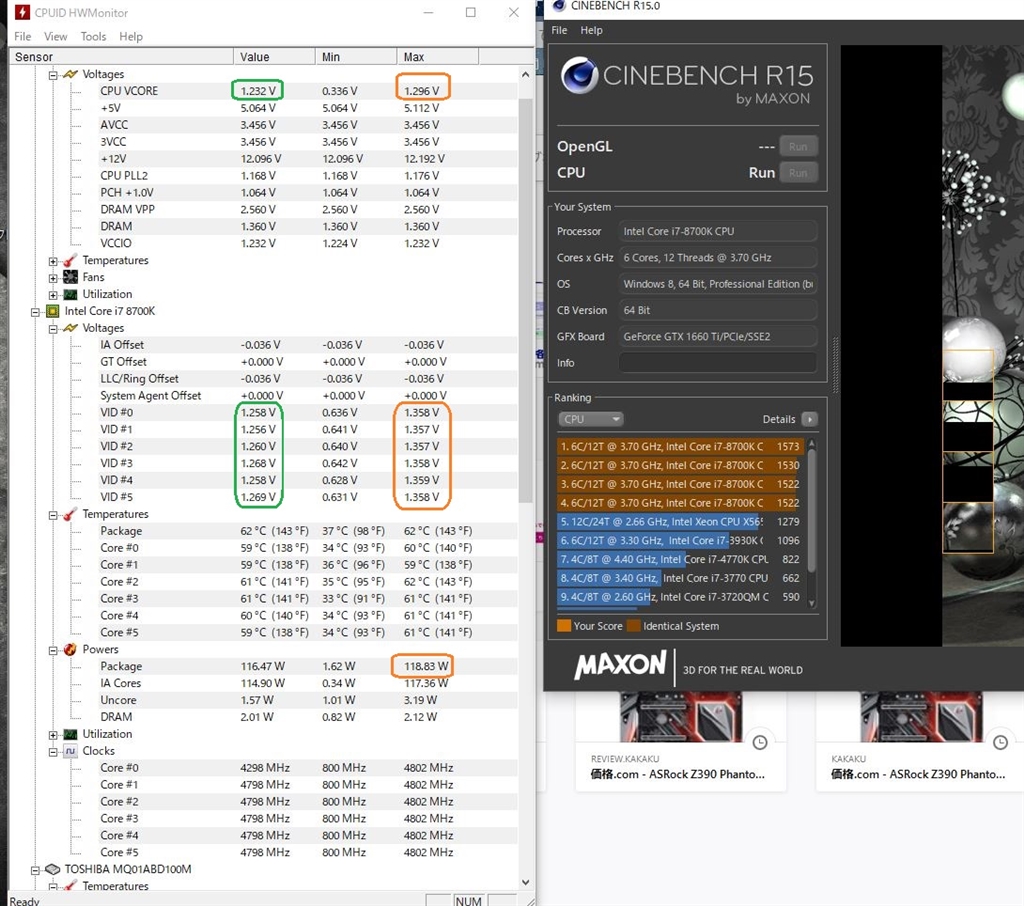Expand the Fans node
This screenshot has height=906, width=1024.
pyautogui.click(x=53, y=278)
